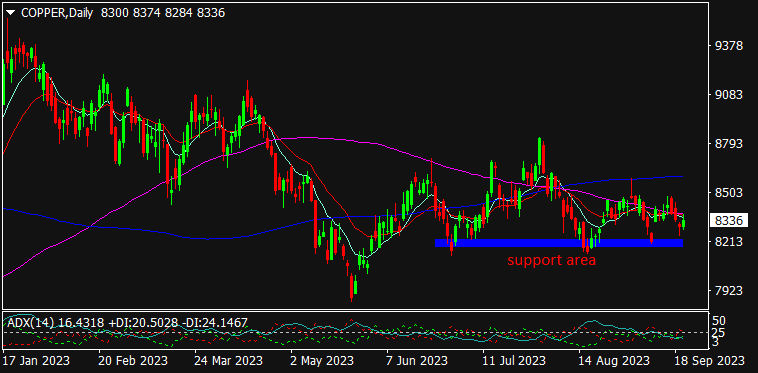Click the 7923 price scale label

729,290
